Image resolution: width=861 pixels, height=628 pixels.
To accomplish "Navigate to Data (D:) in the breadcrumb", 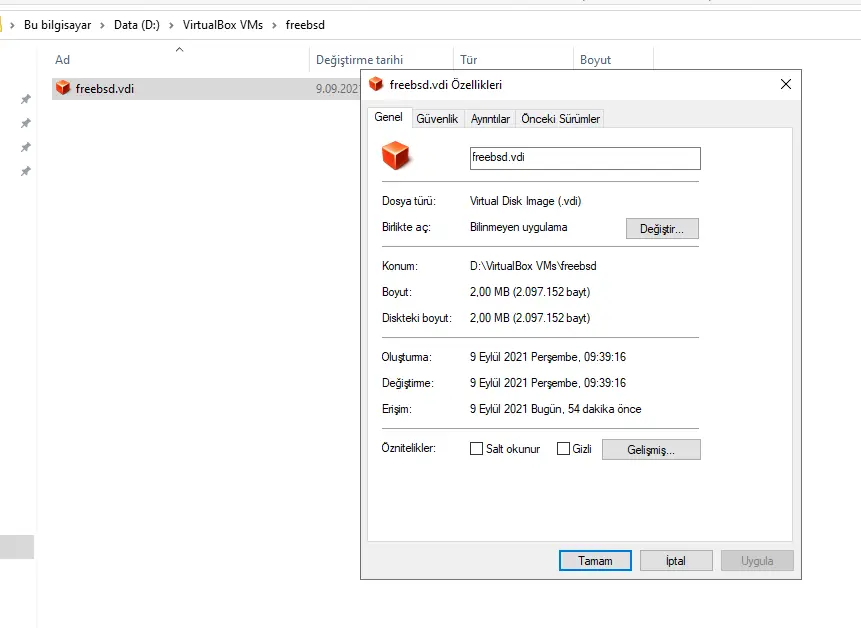I will coord(137,25).
